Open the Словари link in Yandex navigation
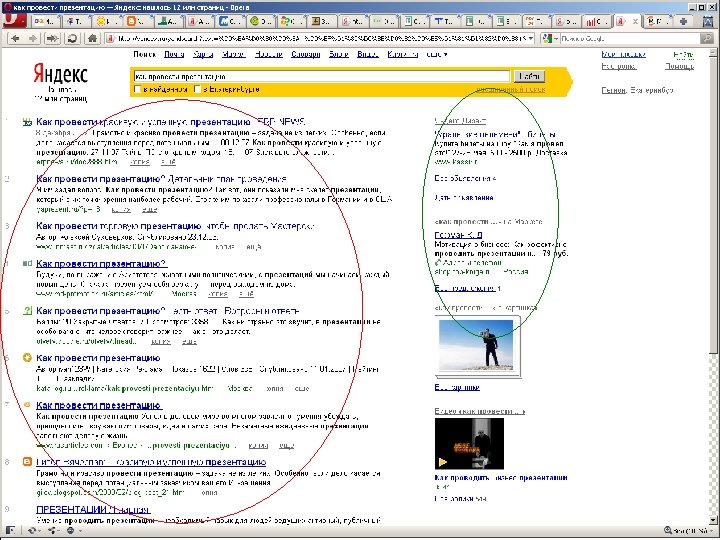720x540 pixels. (305, 54)
